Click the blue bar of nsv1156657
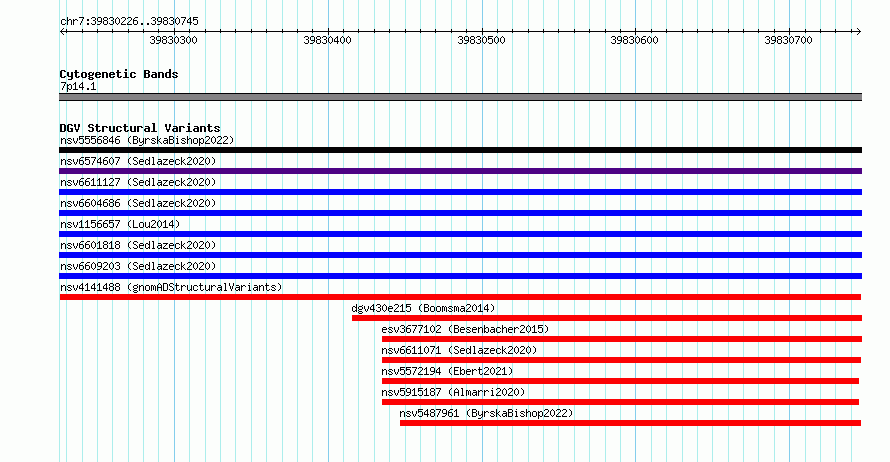 [460, 234]
